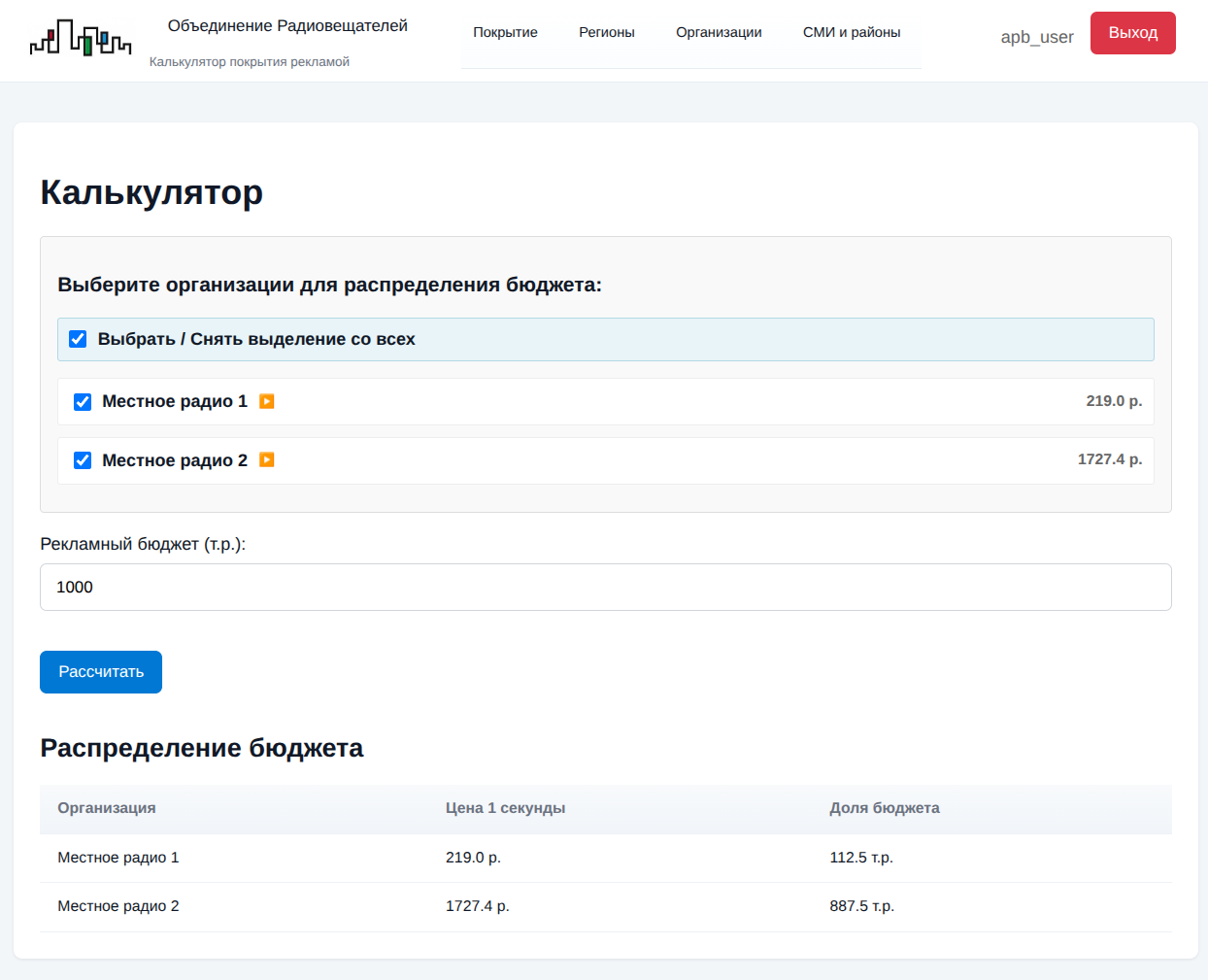The width and height of the screenshot is (1208, 980).
Task: Deselect the Местное радио 2 checkbox
Action: (83, 460)
